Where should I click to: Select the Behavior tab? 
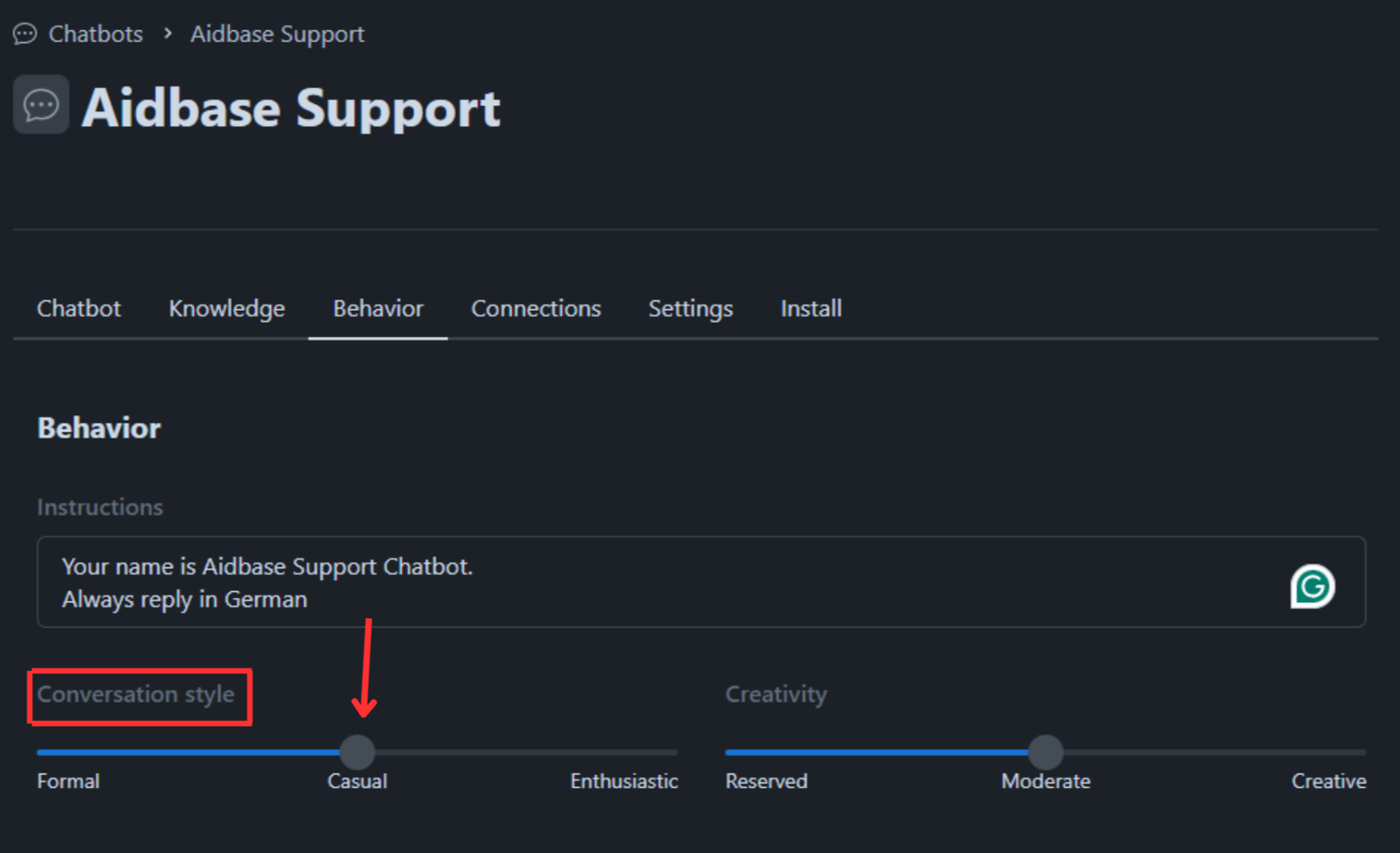pos(378,309)
